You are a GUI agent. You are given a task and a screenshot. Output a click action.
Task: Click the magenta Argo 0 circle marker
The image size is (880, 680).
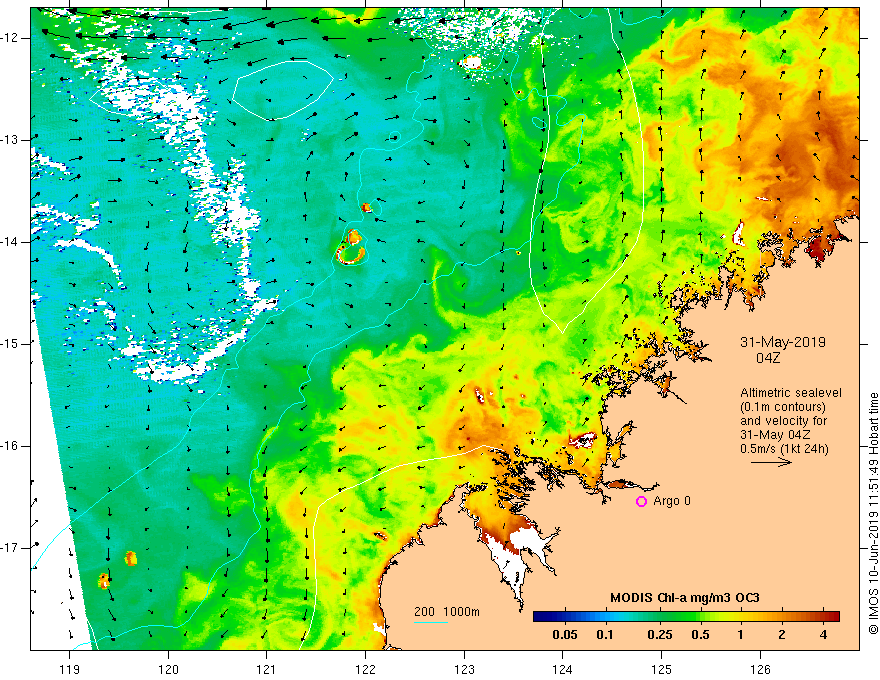(641, 502)
